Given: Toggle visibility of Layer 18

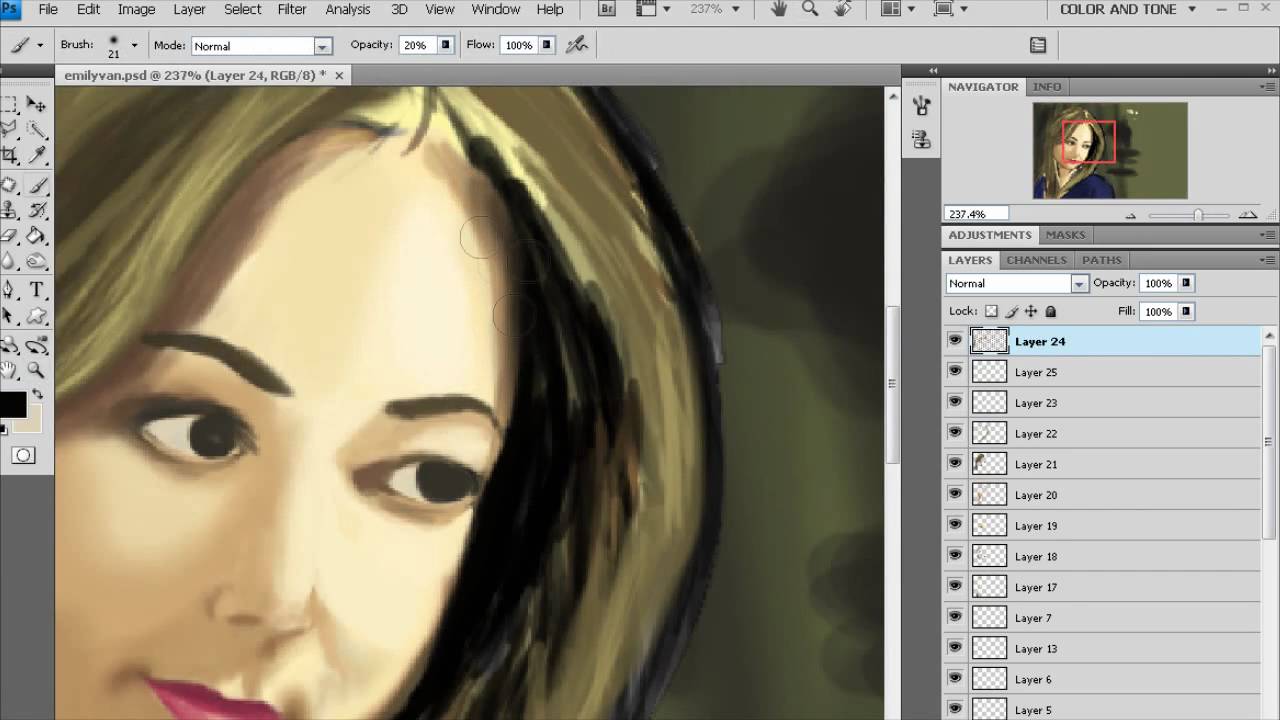Looking at the screenshot, I should pyautogui.click(x=955, y=556).
